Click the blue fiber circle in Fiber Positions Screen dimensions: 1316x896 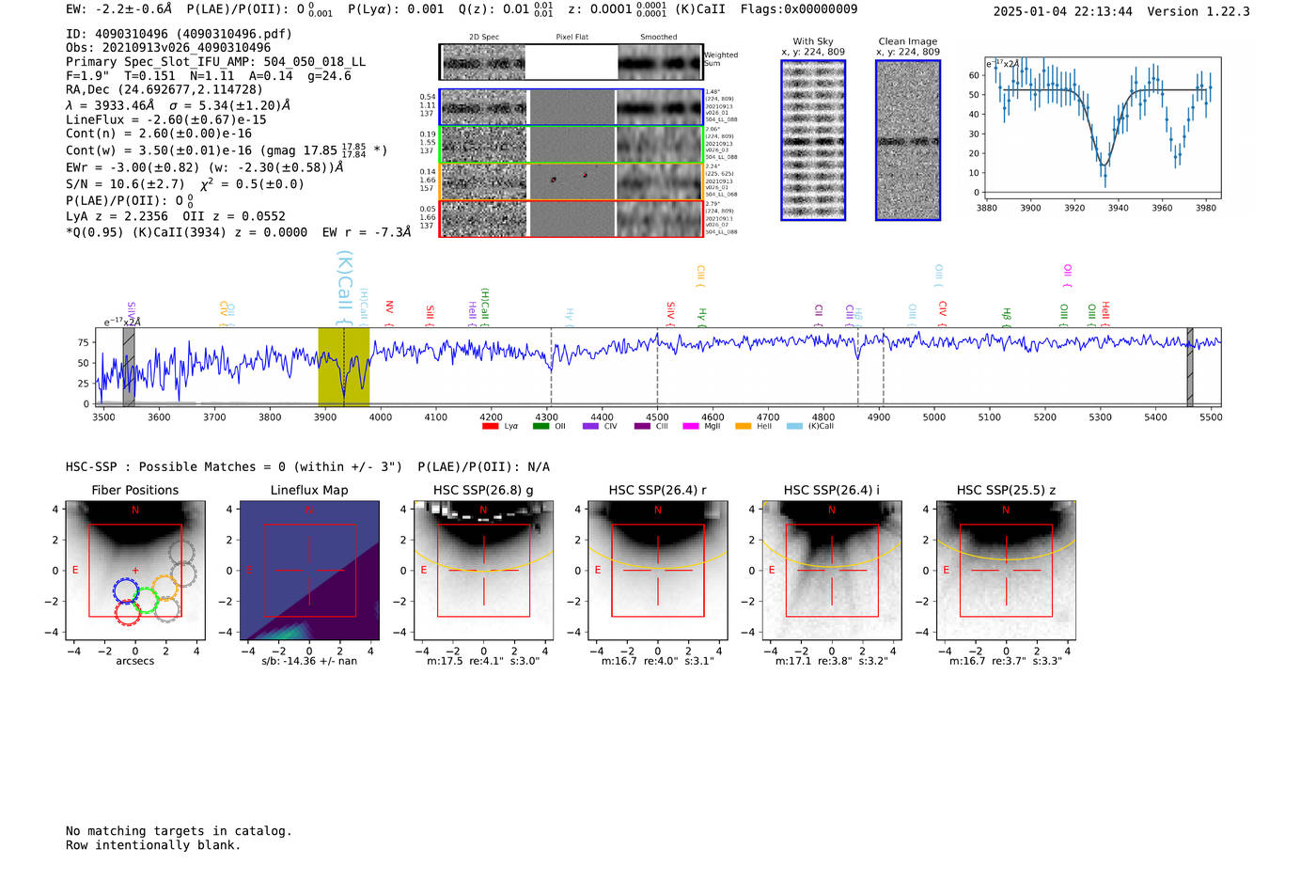[126, 591]
